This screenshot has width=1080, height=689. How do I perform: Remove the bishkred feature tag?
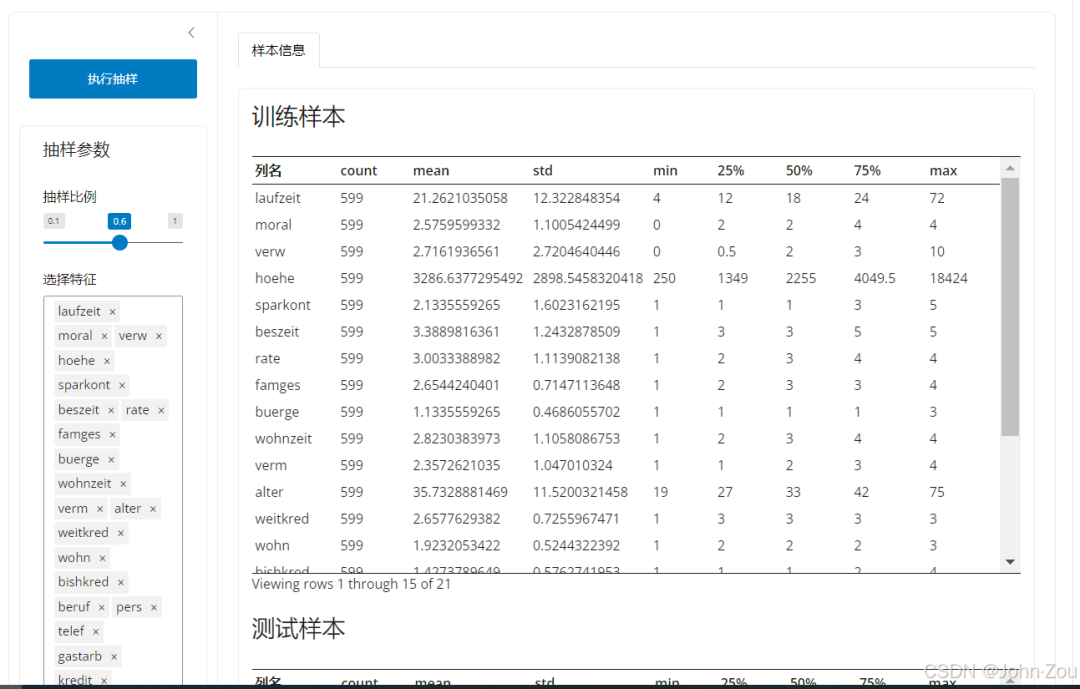click(x=121, y=582)
